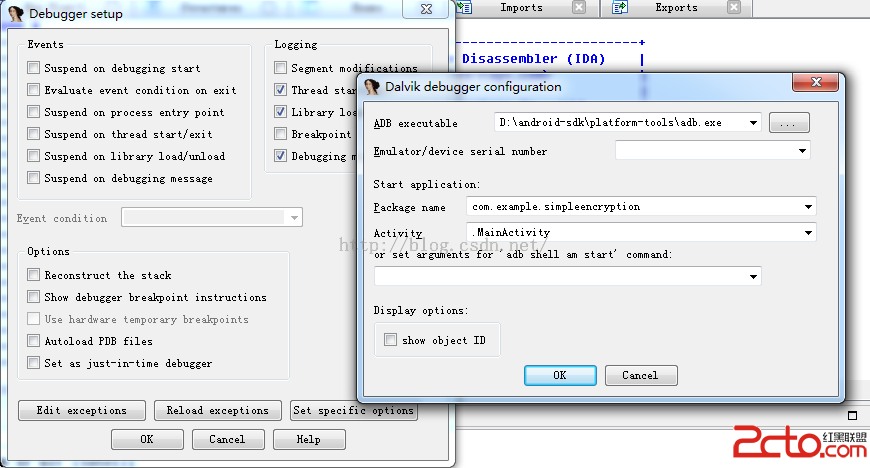The height and width of the screenshot is (468, 870).
Task: Toggle show object ID checkbox
Action: (x=391, y=340)
